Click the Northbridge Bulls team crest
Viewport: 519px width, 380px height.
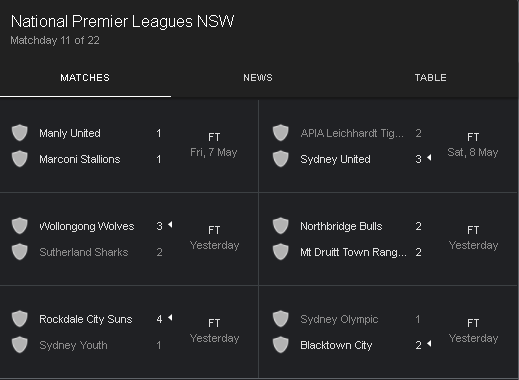point(281,226)
